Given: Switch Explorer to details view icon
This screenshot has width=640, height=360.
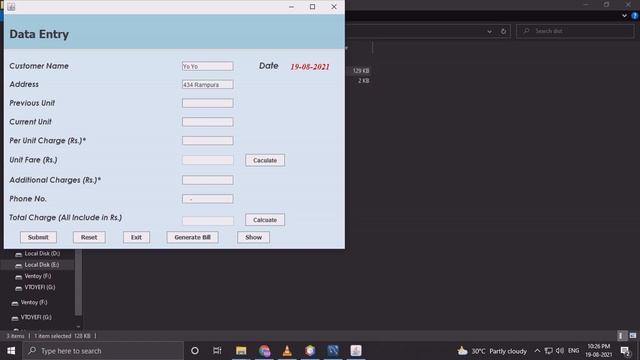Looking at the screenshot, I should (x=621, y=336).
